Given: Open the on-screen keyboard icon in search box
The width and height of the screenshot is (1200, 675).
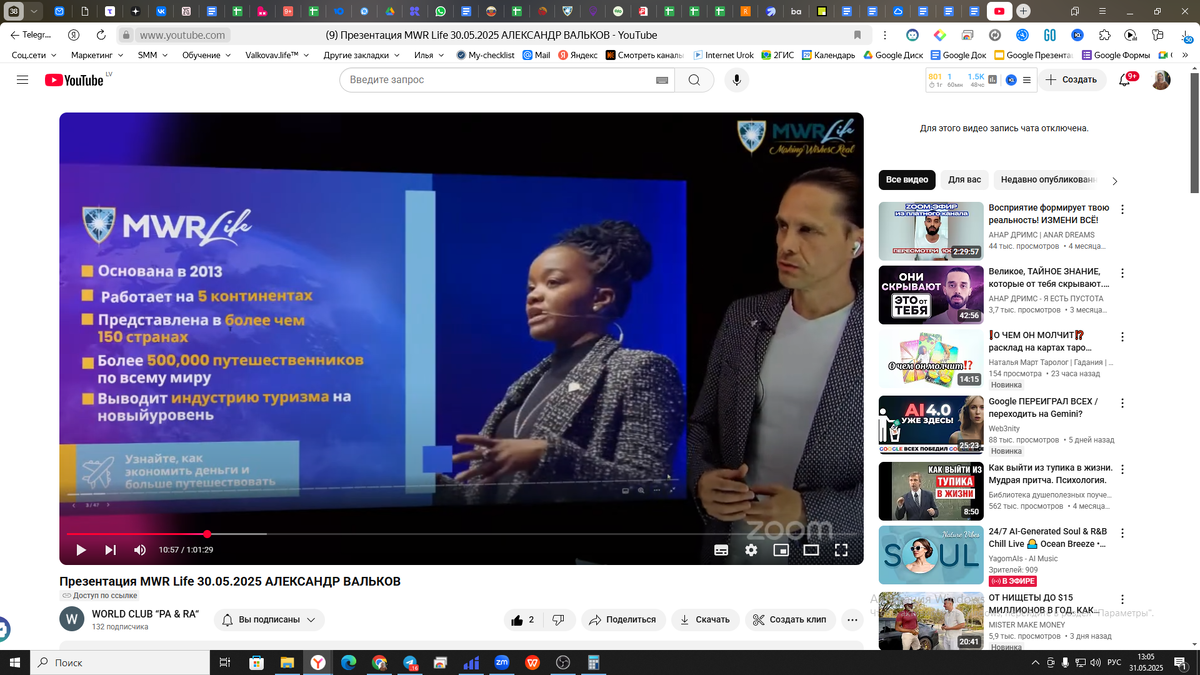Looking at the screenshot, I should click(662, 80).
